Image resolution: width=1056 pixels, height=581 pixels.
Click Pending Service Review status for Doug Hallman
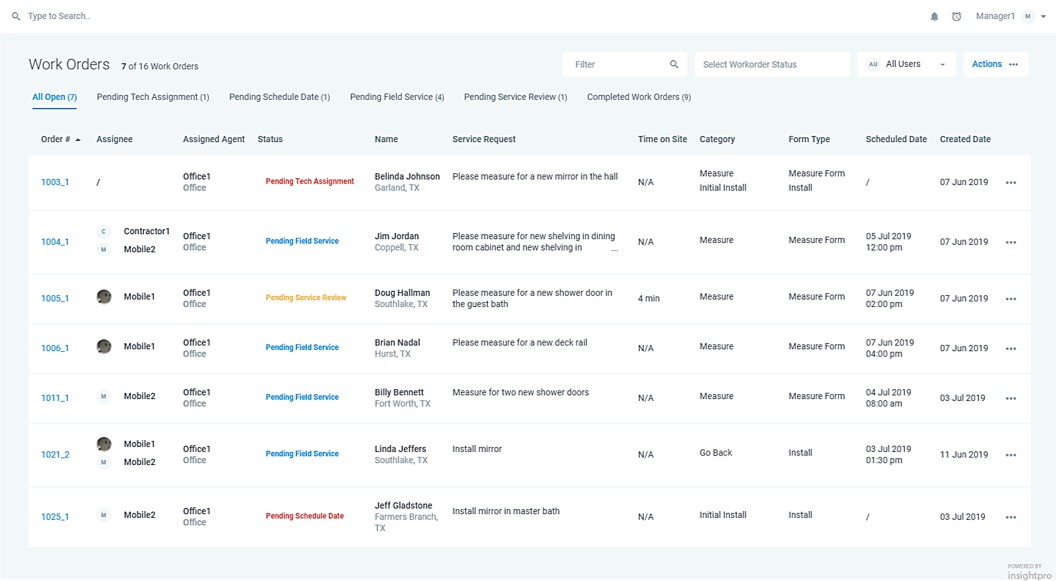[306, 298]
